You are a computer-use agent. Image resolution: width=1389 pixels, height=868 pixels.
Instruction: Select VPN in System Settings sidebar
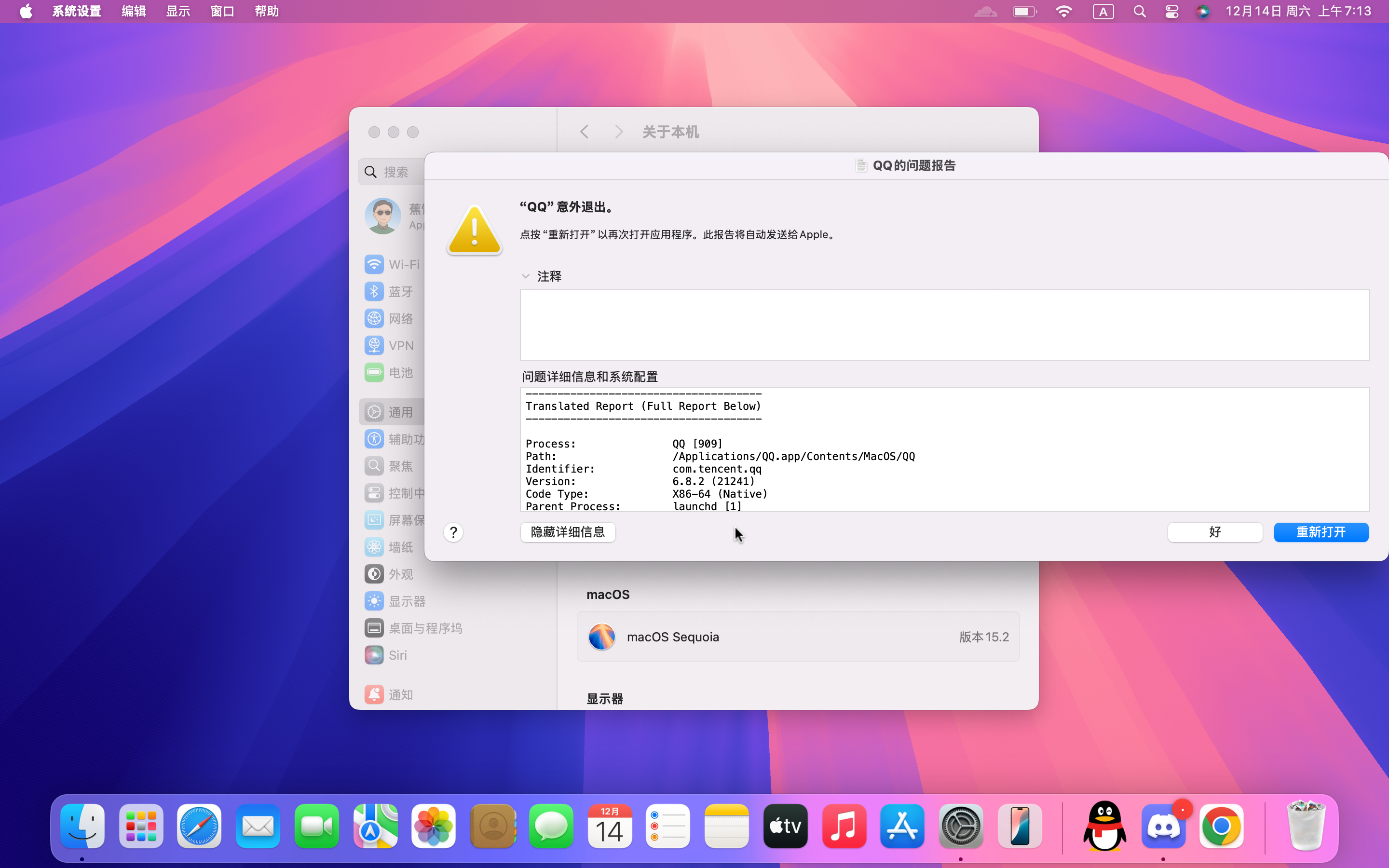pos(394,346)
